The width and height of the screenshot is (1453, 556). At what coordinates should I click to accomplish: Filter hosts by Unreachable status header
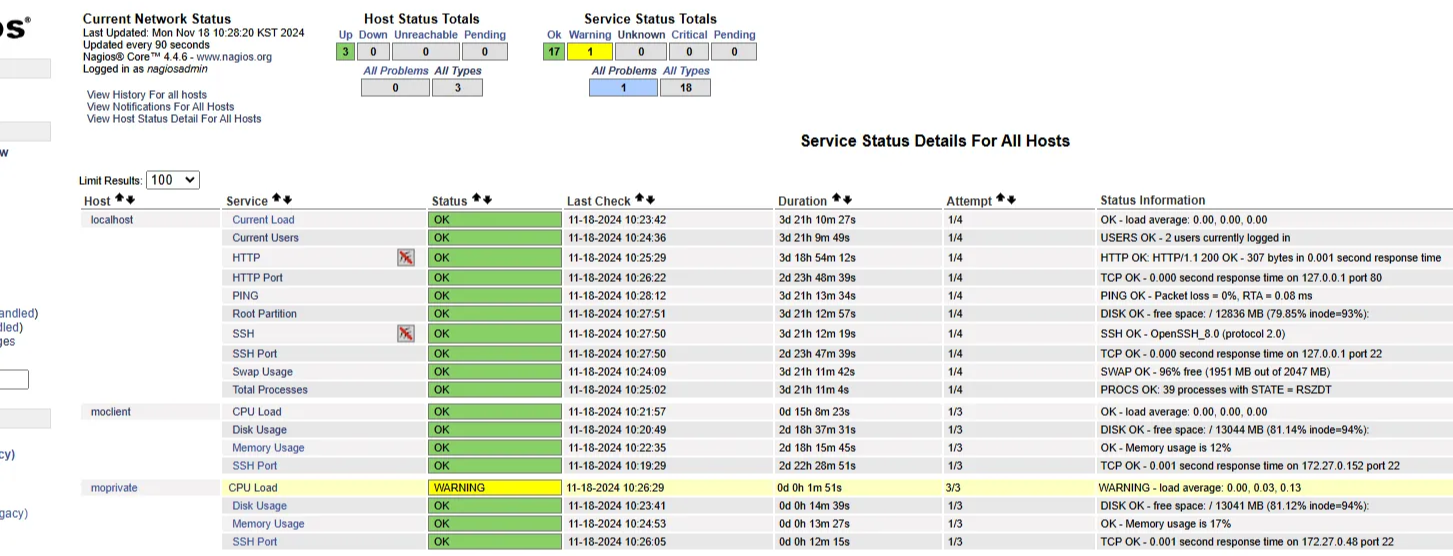[426, 35]
